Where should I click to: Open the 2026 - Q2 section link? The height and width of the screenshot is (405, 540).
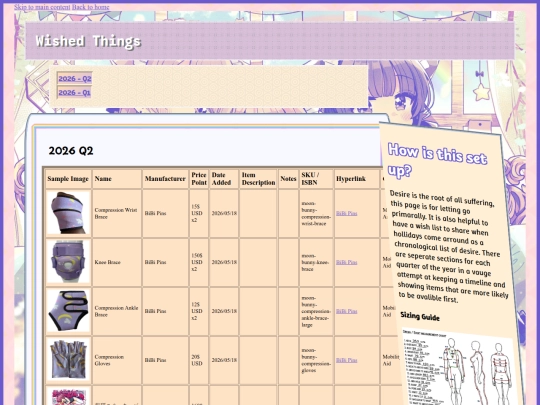75,79
